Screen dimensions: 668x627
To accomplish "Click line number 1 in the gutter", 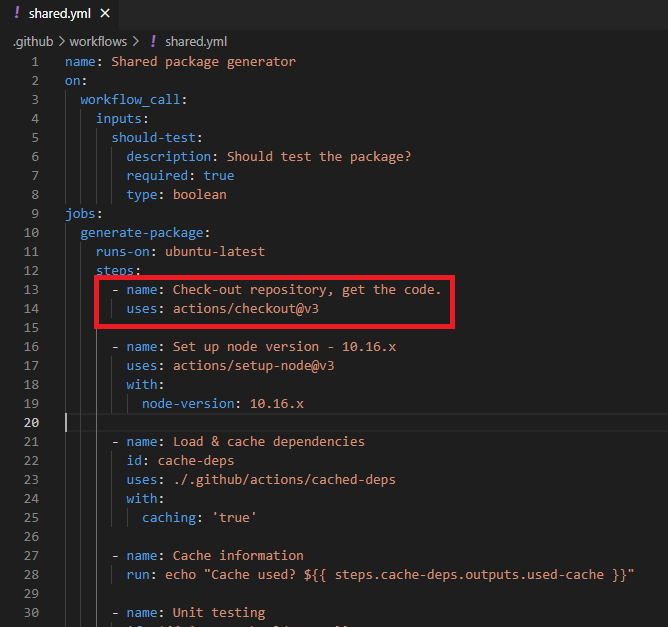I will (36, 62).
